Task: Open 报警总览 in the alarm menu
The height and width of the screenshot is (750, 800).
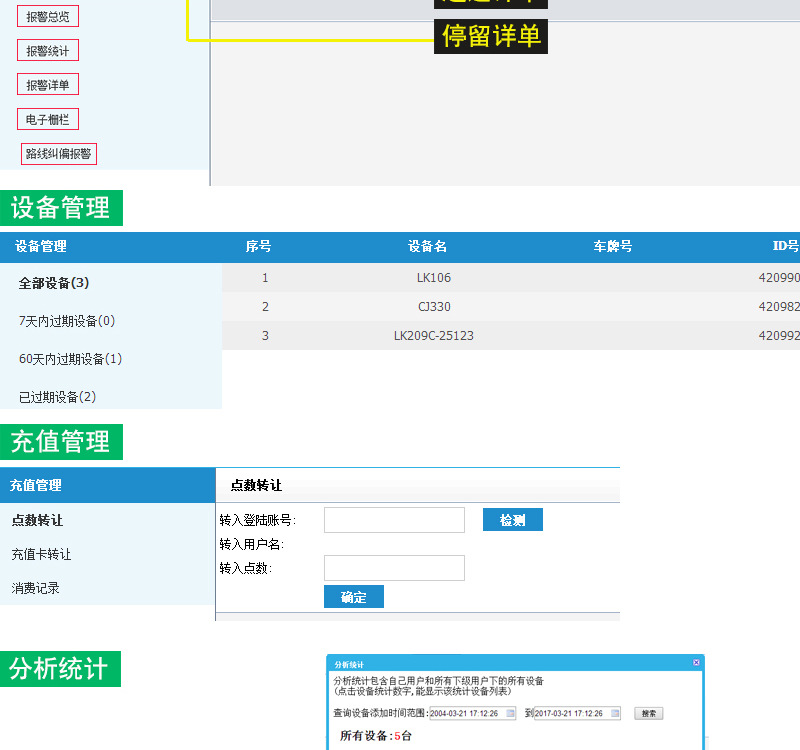Action: 48,16
